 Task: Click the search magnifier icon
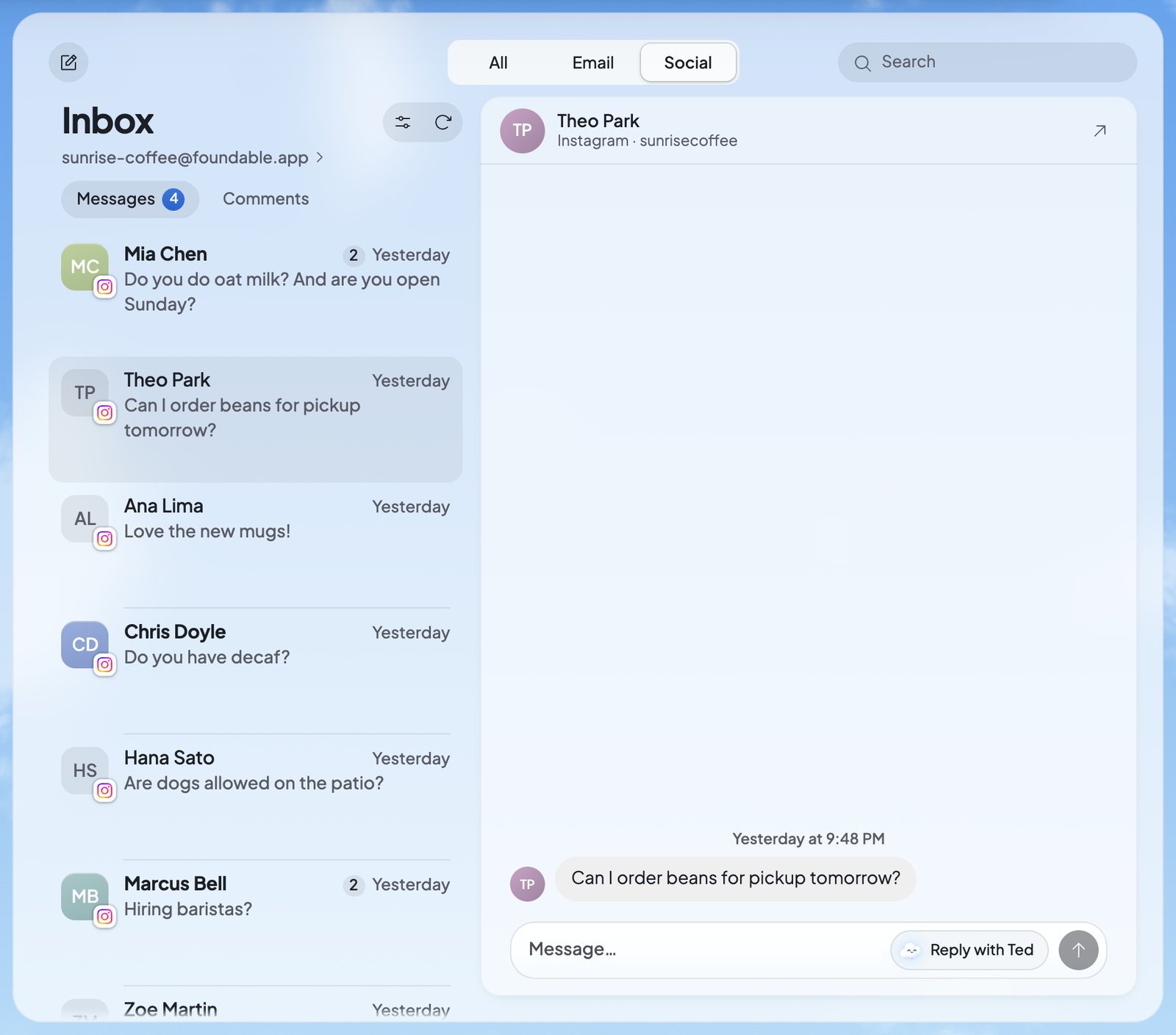(x=863, y=63)
